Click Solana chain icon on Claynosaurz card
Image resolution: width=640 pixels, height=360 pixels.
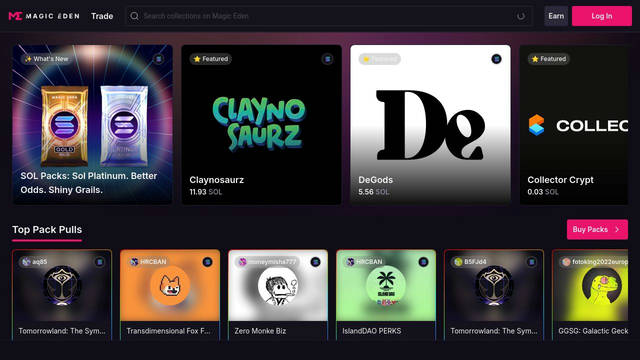click(327, 59)
